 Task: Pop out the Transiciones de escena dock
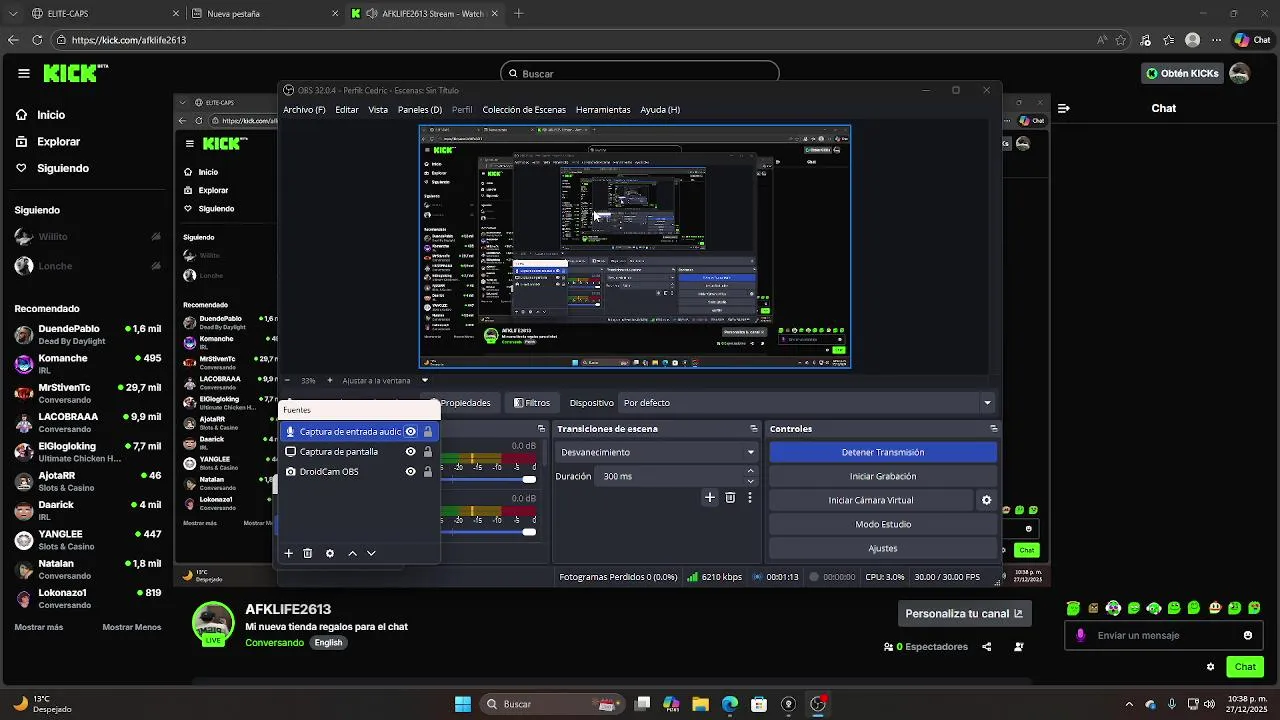(754, 429)
